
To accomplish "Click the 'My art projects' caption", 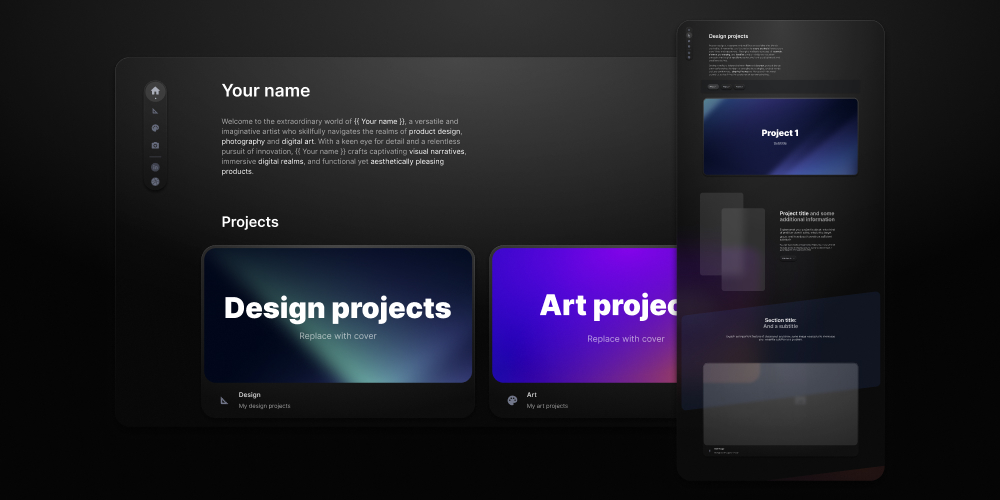I will pyautogui.click(x=547, y=406).
